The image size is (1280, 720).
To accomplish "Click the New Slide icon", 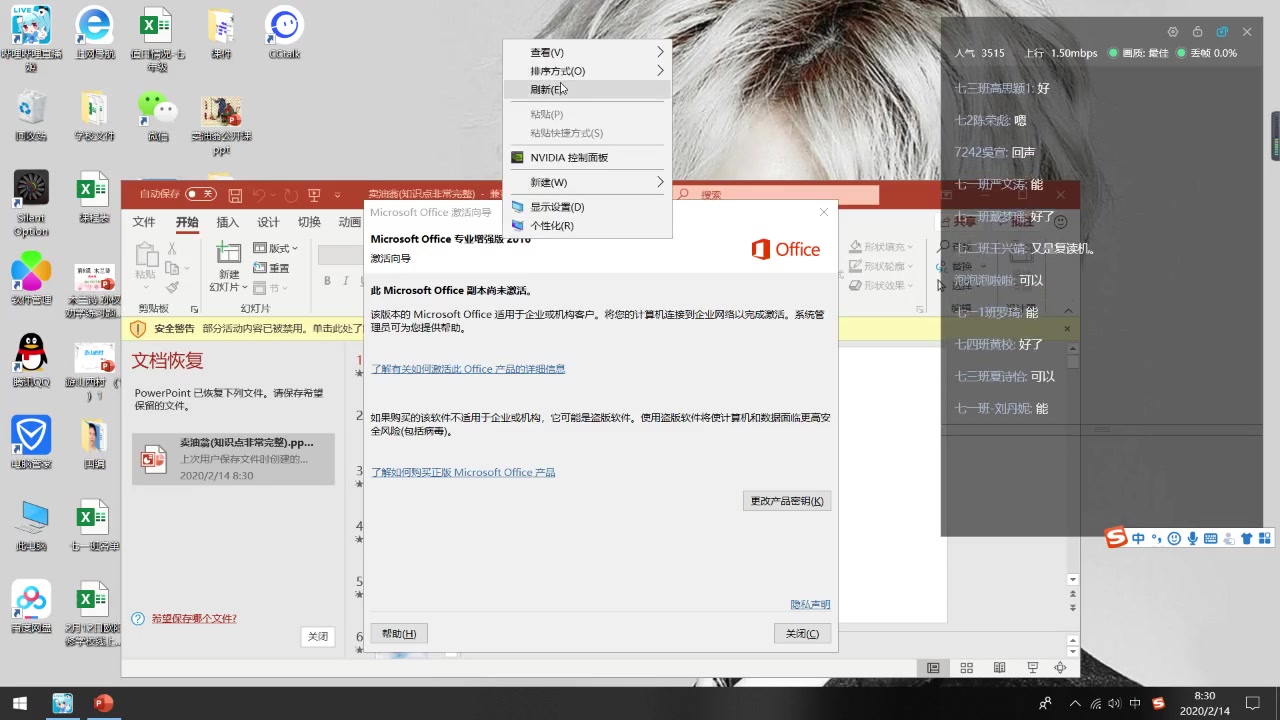I will (x=229, y=253).
